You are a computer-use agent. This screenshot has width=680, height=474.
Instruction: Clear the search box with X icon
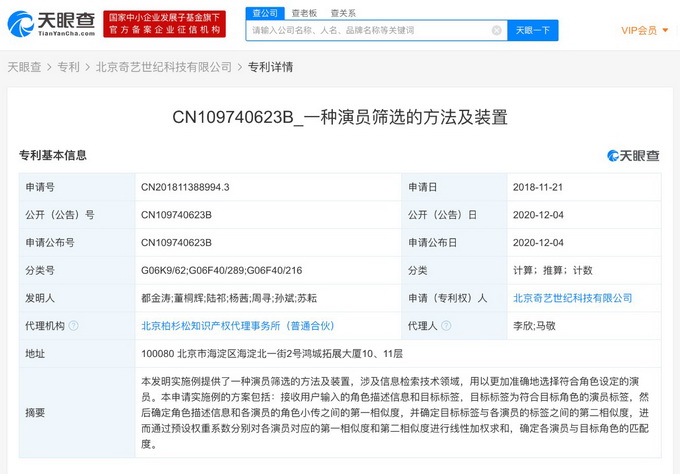coord(497,31)
